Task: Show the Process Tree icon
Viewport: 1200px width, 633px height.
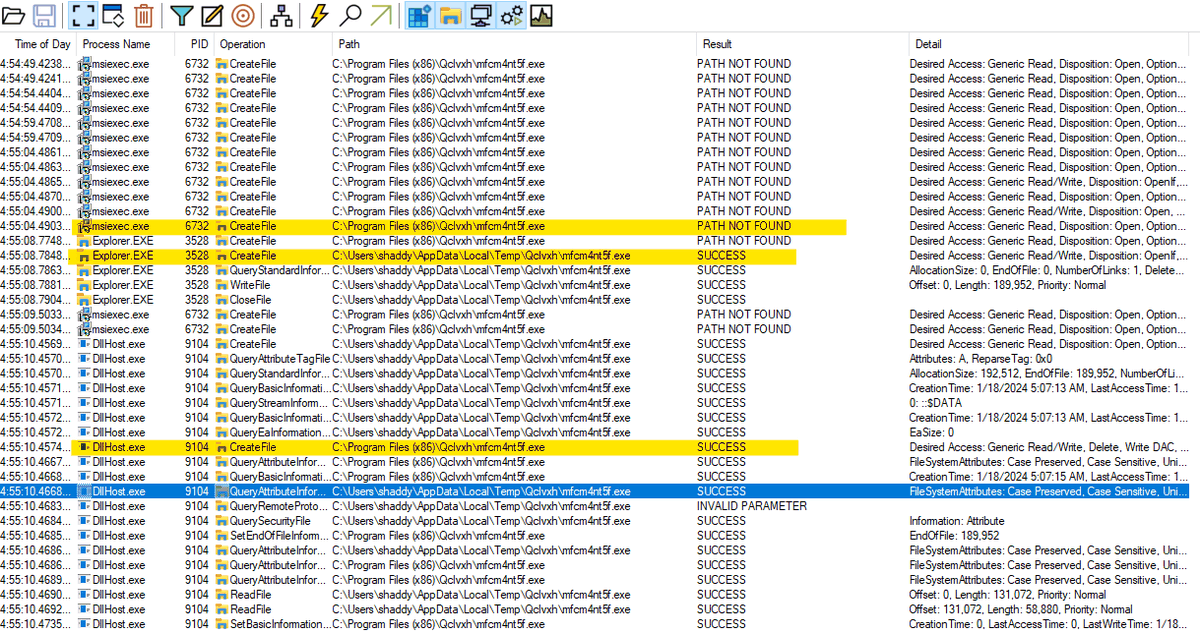Action: [281, 15]
